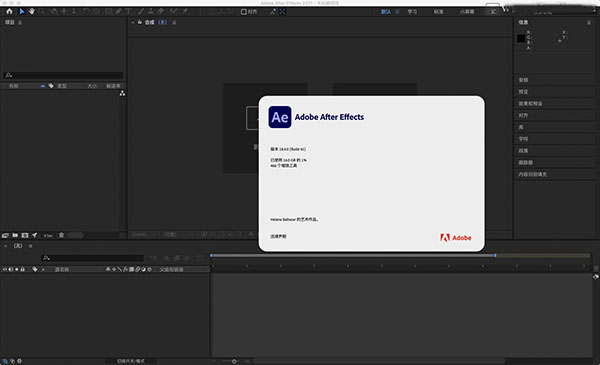
Task: Open the viewer magnification dropdown
Action: tap(143, 235)
